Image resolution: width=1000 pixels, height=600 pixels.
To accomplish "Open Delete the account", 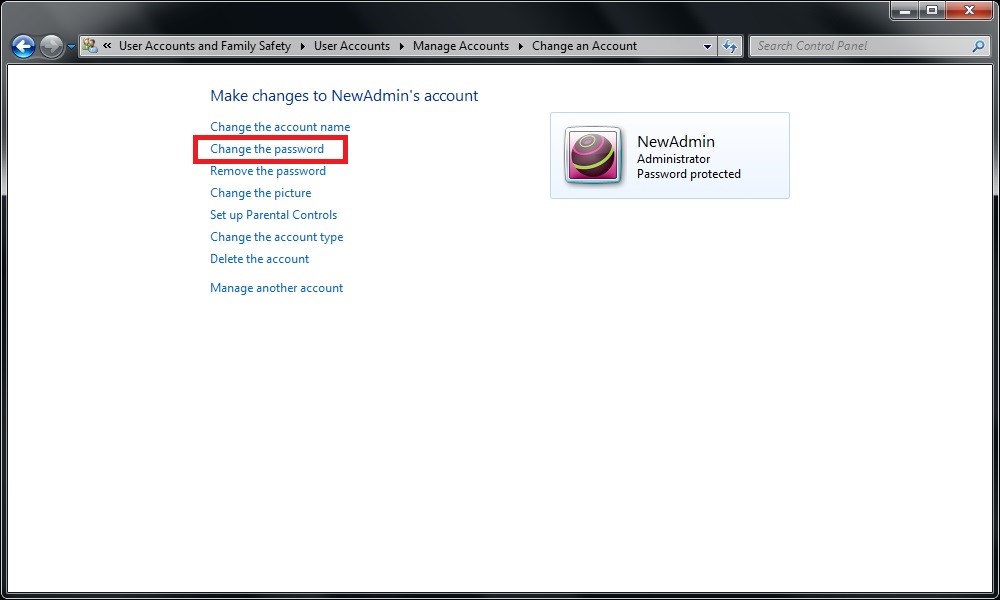I will (259, 259).
